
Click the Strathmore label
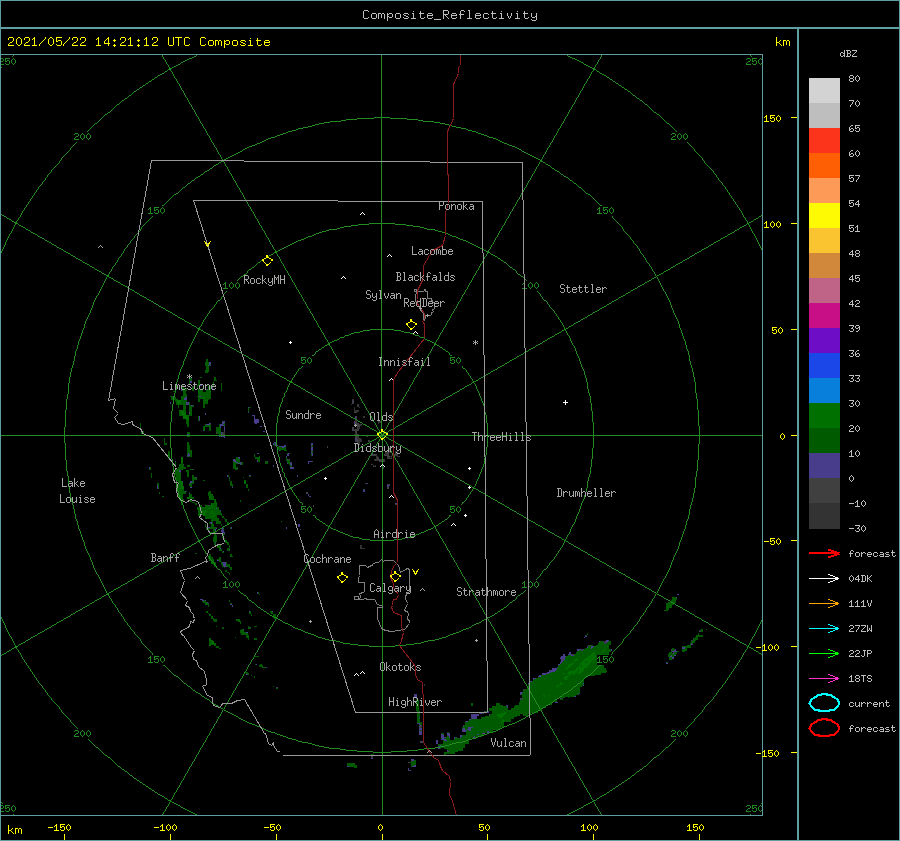(486, 592)
